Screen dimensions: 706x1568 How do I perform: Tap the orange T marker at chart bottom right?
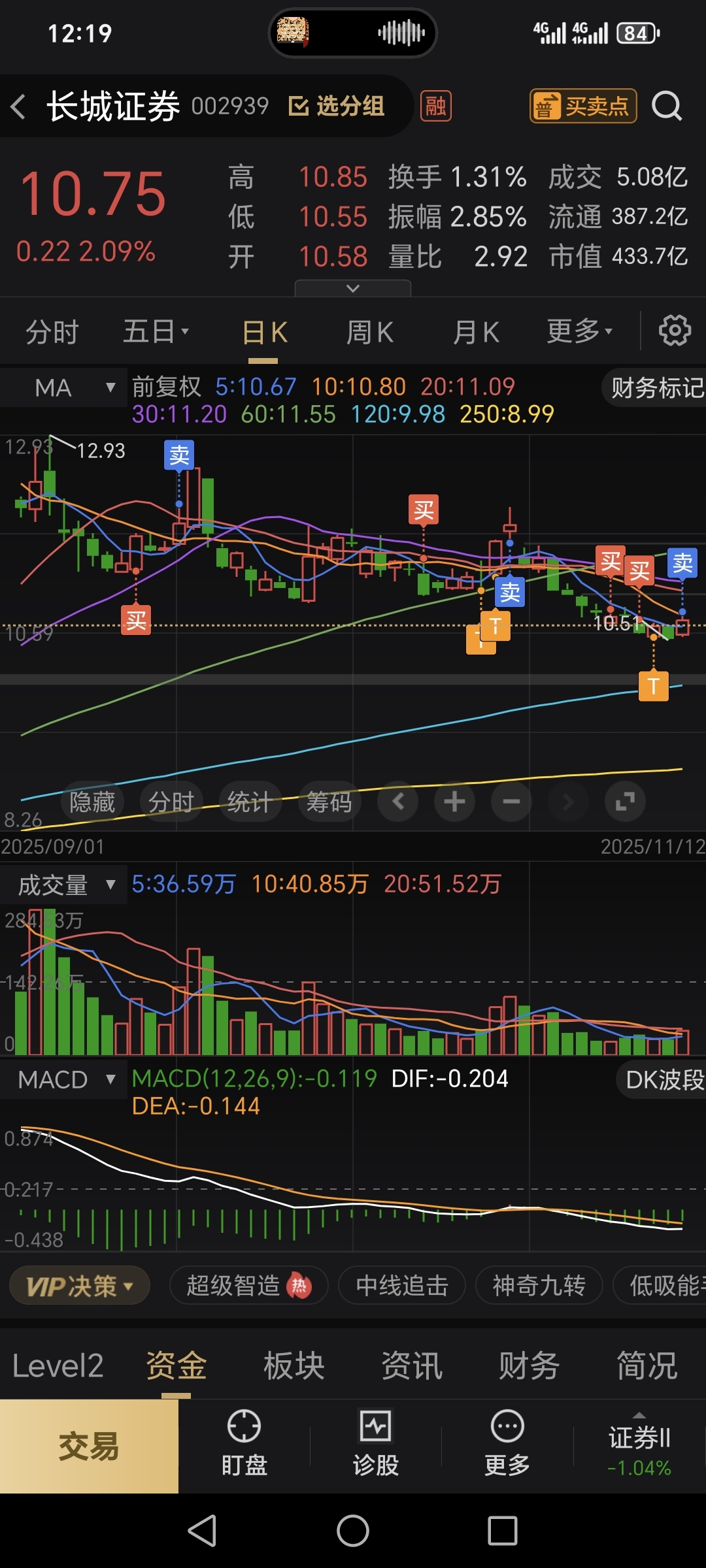point(654,686)
